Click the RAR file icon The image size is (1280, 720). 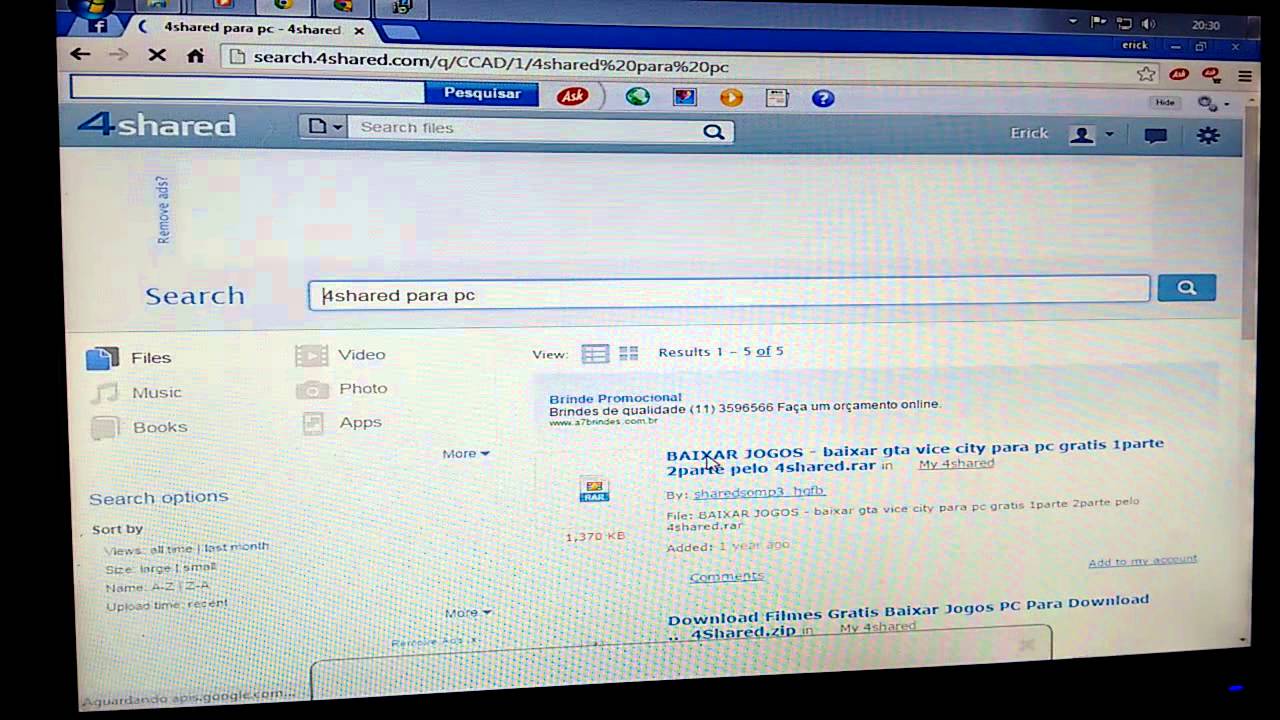click(594, 490)
